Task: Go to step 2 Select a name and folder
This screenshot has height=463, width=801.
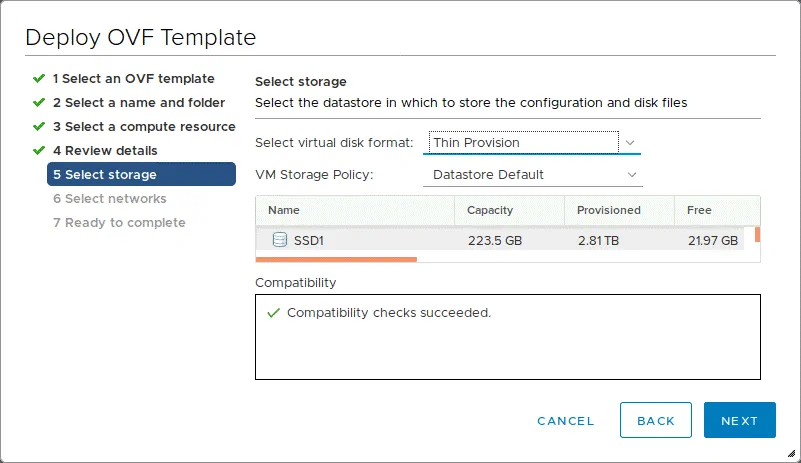Action: [138, 102]
